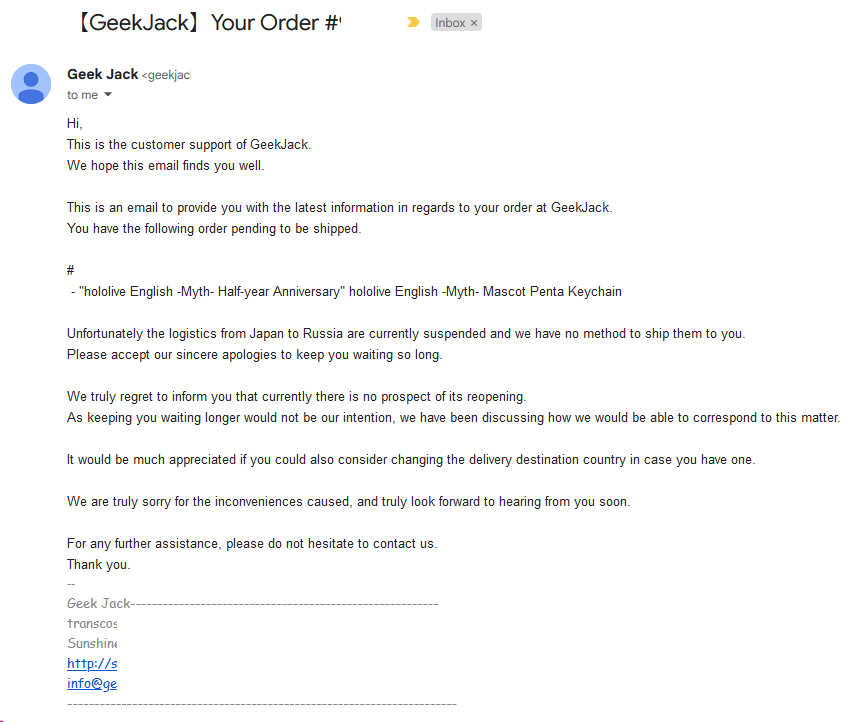Click the Mascot Penta Keychain order line

pyautogui.click(x=346, y=292)
